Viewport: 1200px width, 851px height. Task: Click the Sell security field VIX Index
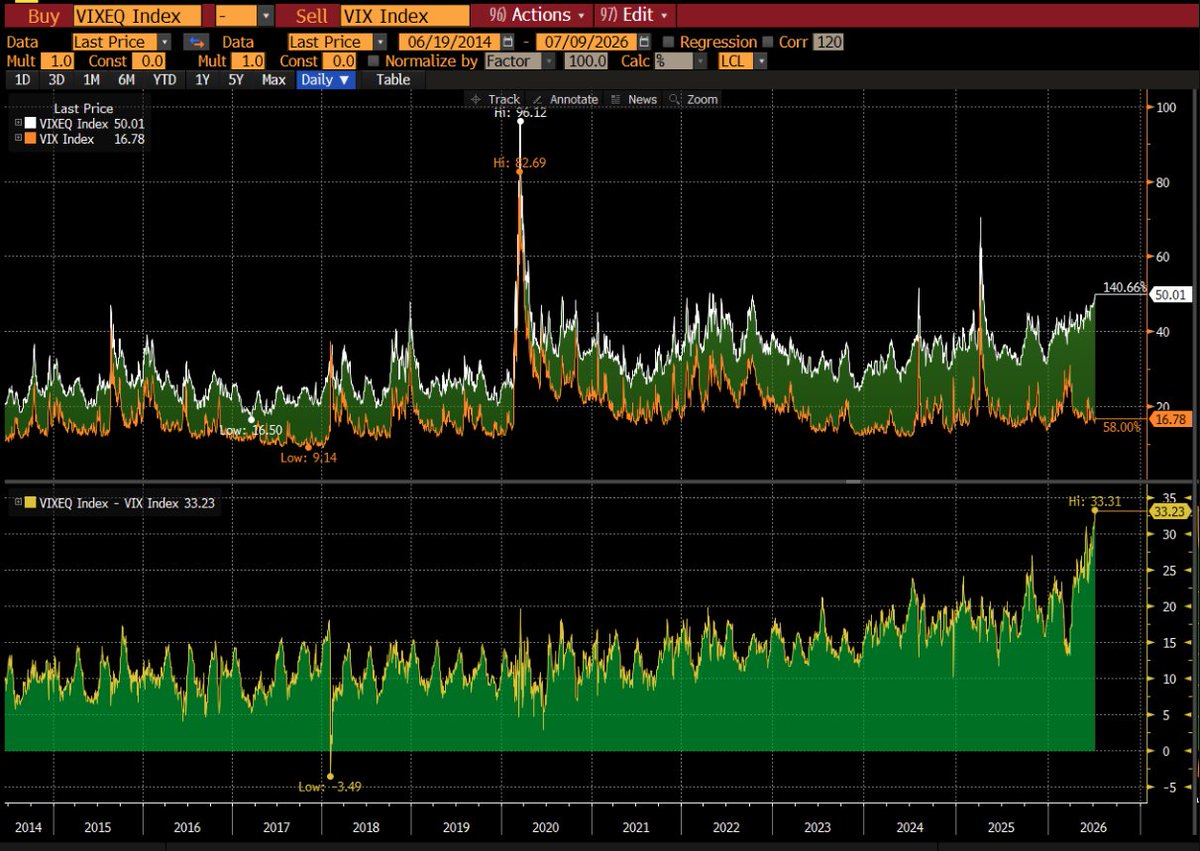pyautogui.click(x=404, y=16)
